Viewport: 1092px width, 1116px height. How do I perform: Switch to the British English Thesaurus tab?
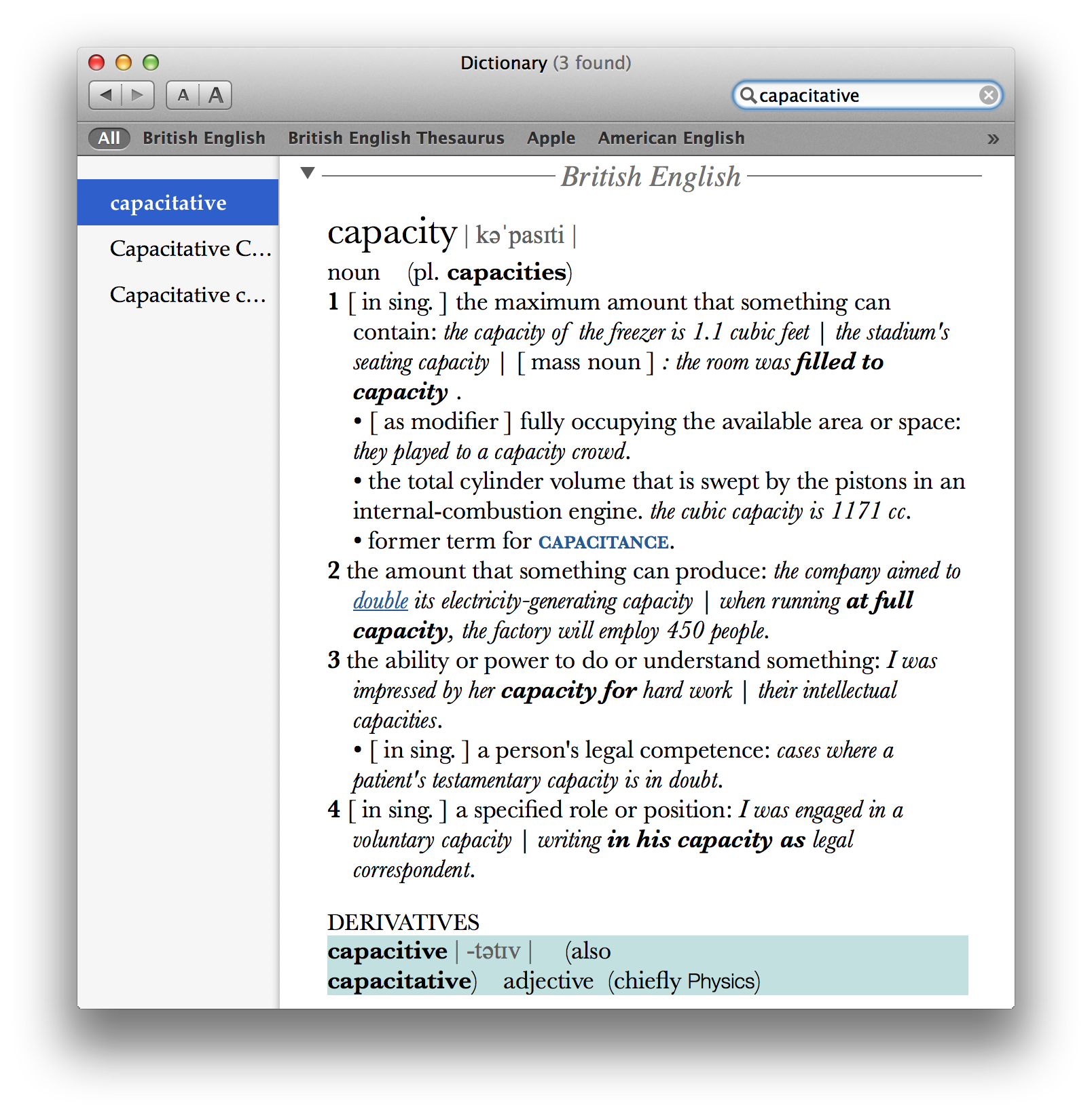(396, 138)
